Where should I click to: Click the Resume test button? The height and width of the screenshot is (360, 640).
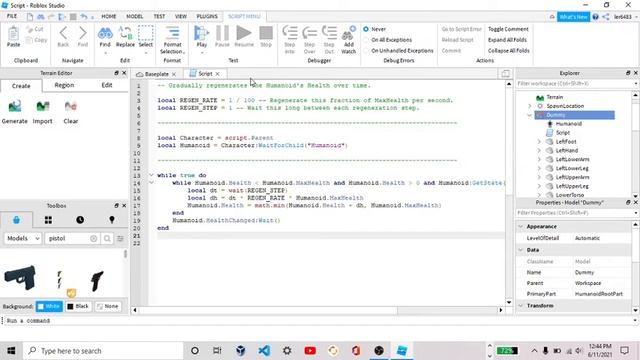pyautogui.click(x=244, y=33)
